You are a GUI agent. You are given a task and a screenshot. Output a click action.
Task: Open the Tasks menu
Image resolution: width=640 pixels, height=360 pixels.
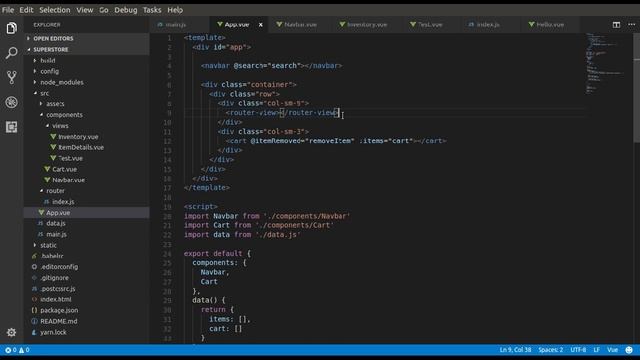[x=152, y=10]
